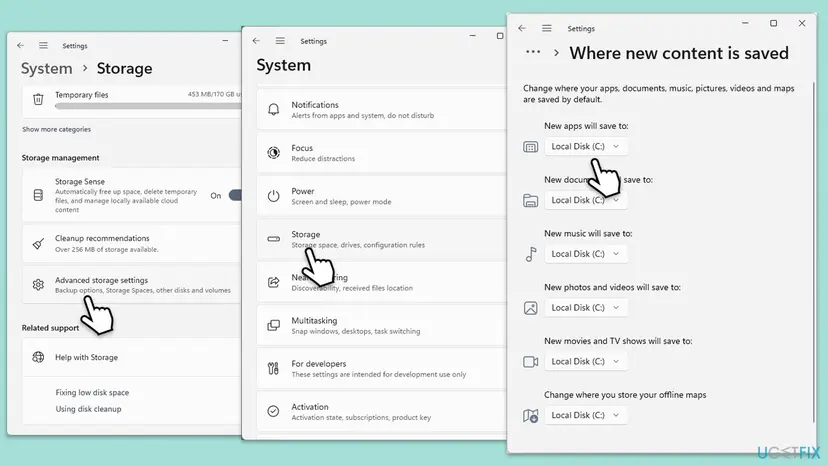Open Using disk cleanup link
Image resolution: width=828 pixels, height=466 pixels.
coord(88,409)
